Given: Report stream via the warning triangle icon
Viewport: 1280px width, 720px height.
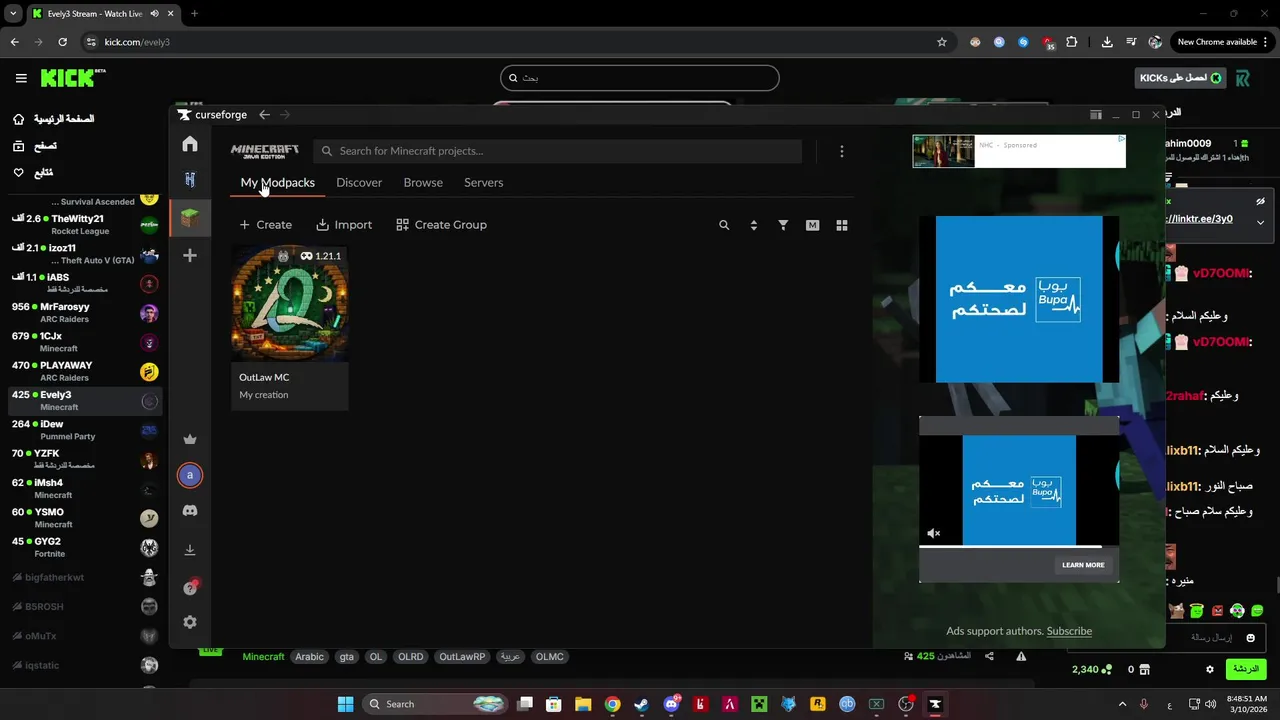Looking at the screenshot, I should (x=1021, y=657).
